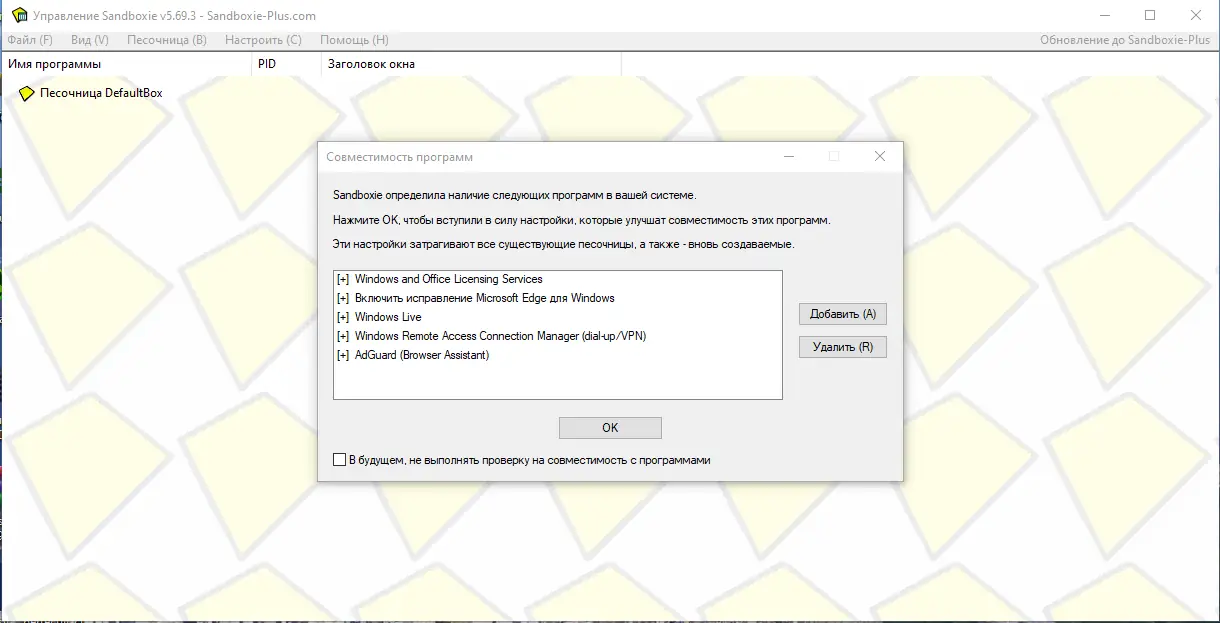
Task: Minimize the Совместимость программ dialog
Action: [x=789, y=157]
